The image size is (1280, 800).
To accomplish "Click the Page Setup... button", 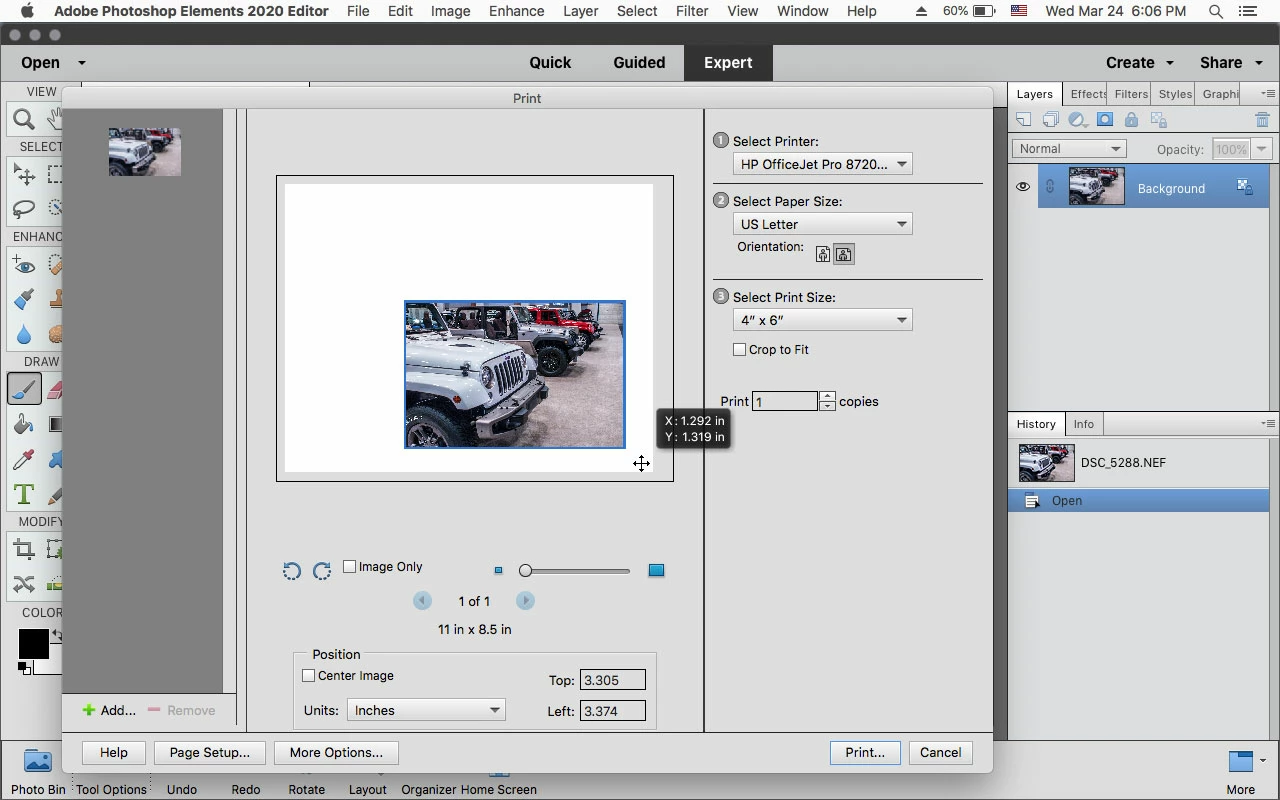I will tap(210, 753).
